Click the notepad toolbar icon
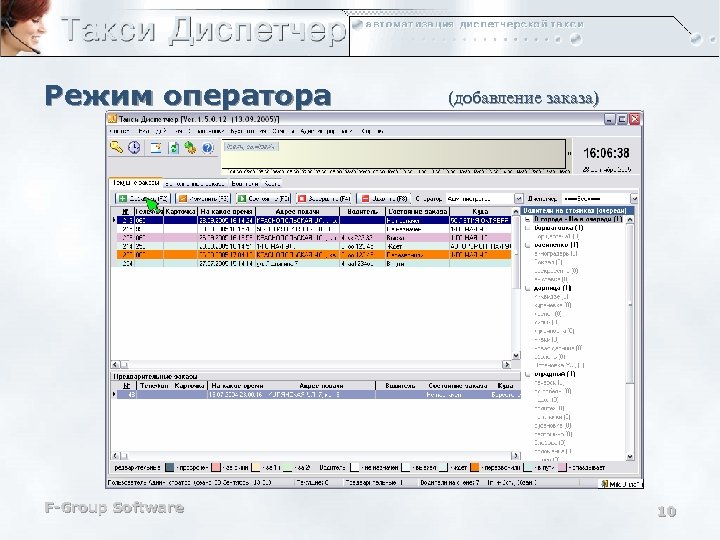 tap(156, 147)
